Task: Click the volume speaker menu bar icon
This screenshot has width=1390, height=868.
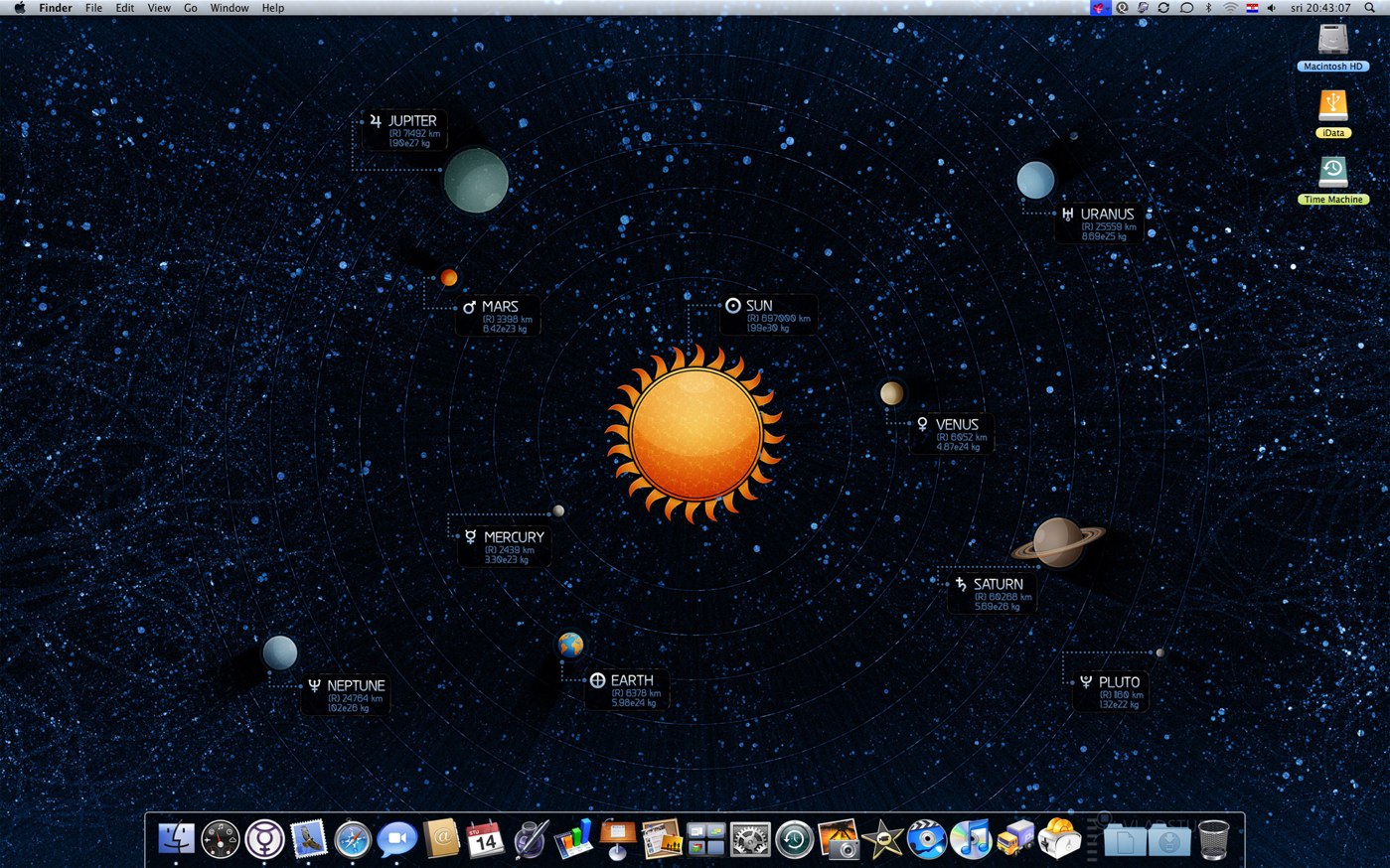Action: pyautogui.click(x=1271, y=8)
